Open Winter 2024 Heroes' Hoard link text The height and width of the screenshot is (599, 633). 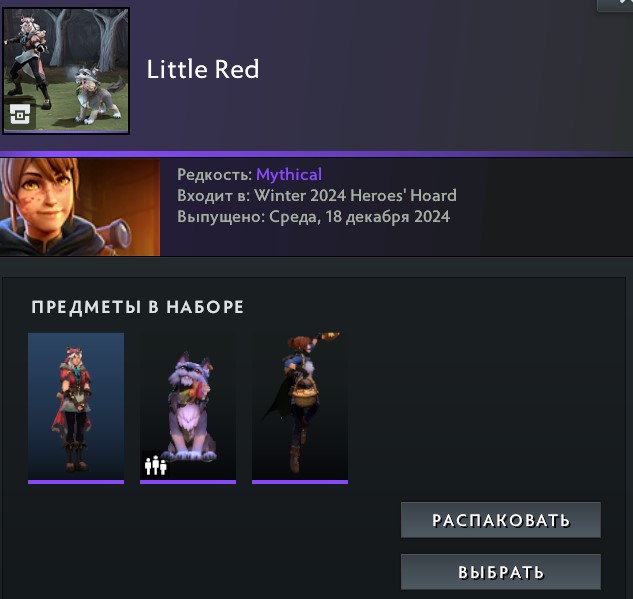point(355,195)
